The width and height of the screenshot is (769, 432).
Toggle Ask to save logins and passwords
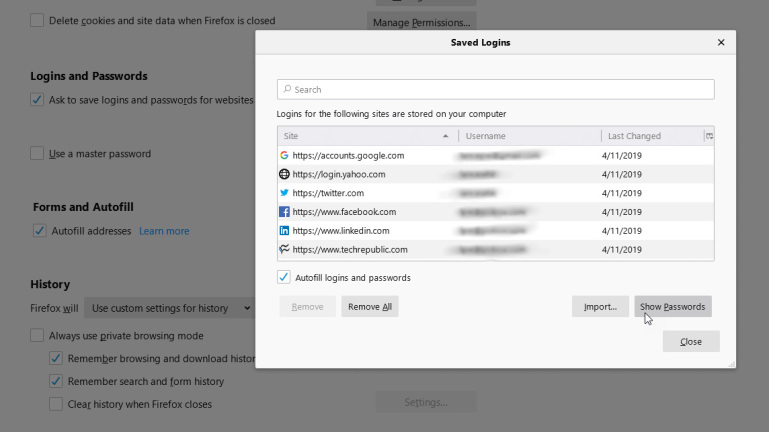[37, 100]
